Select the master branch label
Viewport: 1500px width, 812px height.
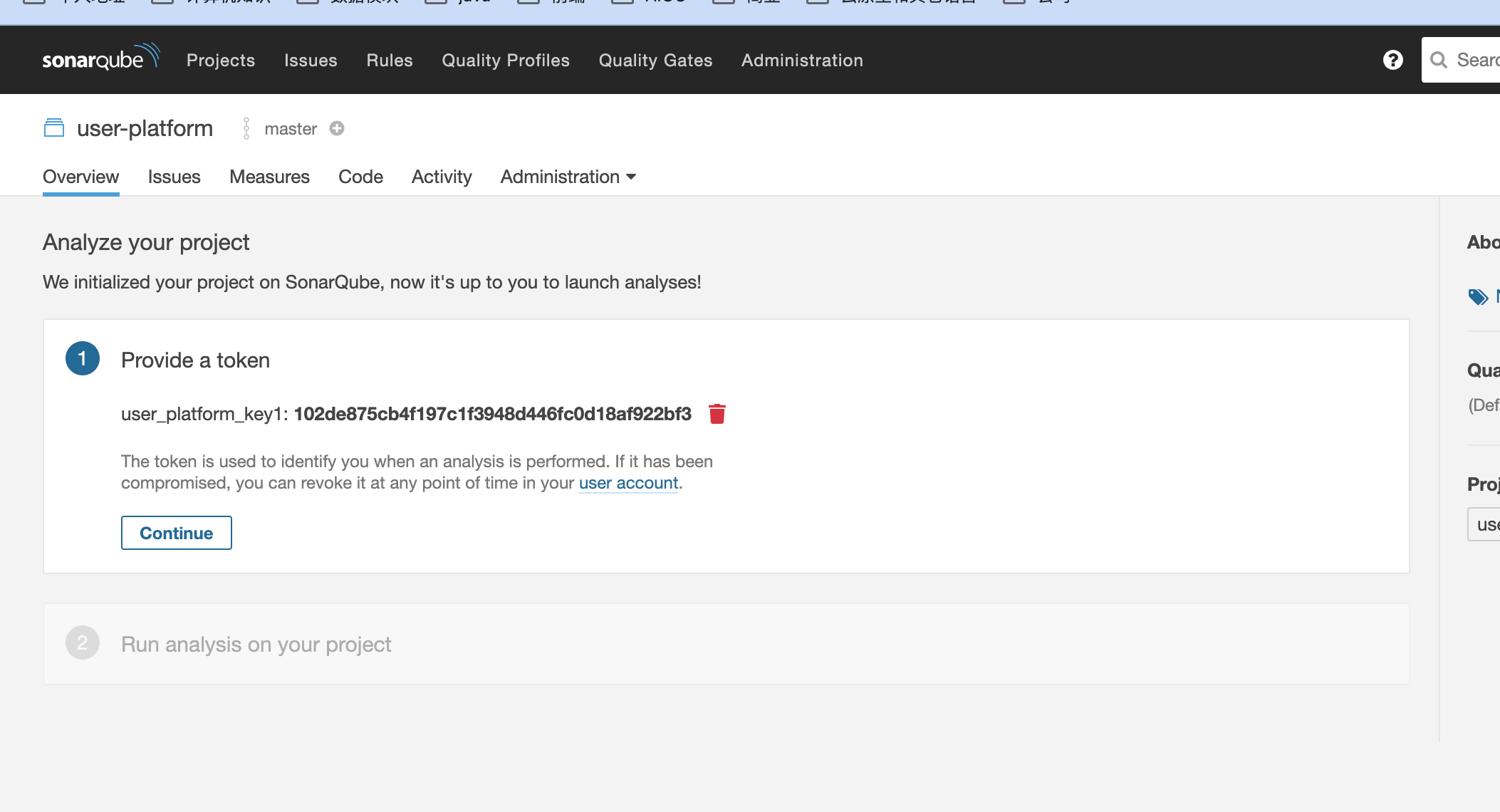coord(291,129)
